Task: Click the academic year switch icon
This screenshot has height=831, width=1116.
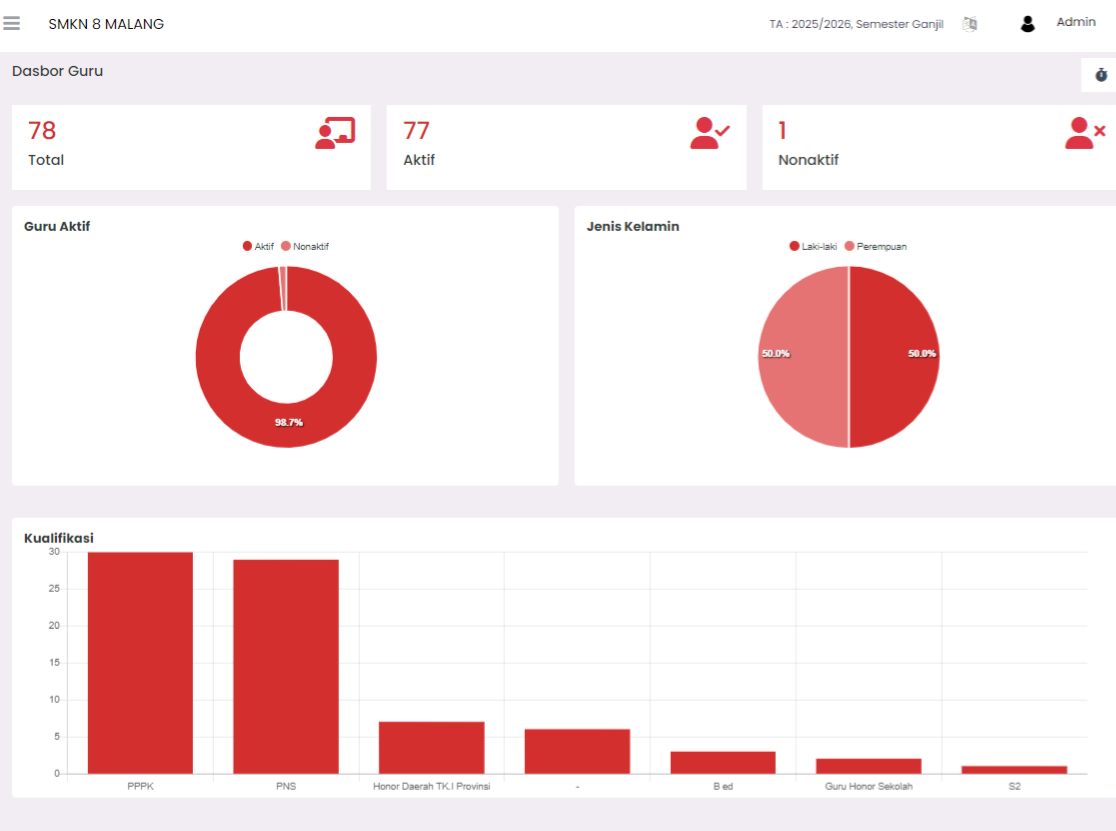Action: 969,24
